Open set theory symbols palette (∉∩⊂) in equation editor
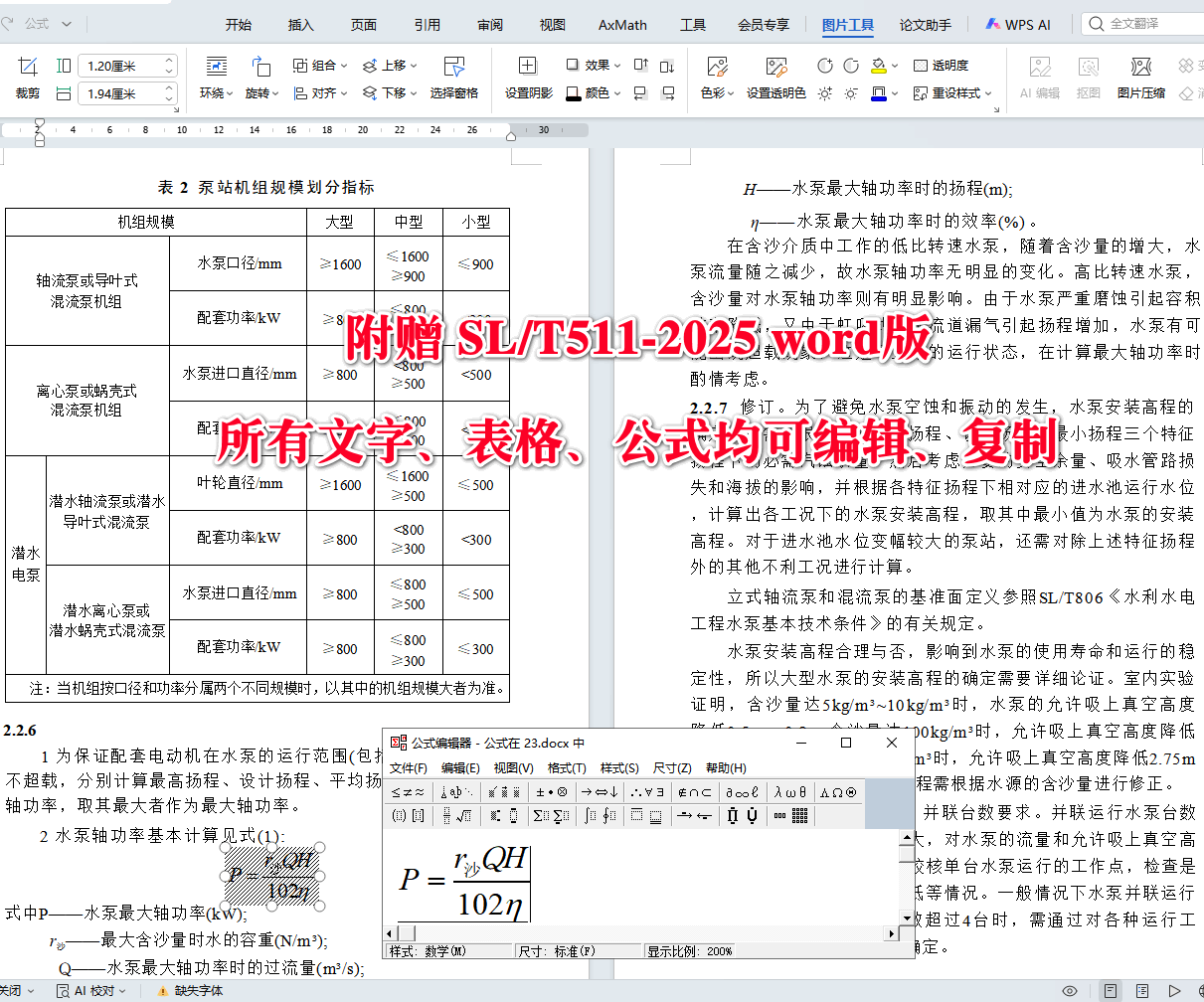The height and width of the screenshot is (1002, 1204). click(x=694, y=792)
